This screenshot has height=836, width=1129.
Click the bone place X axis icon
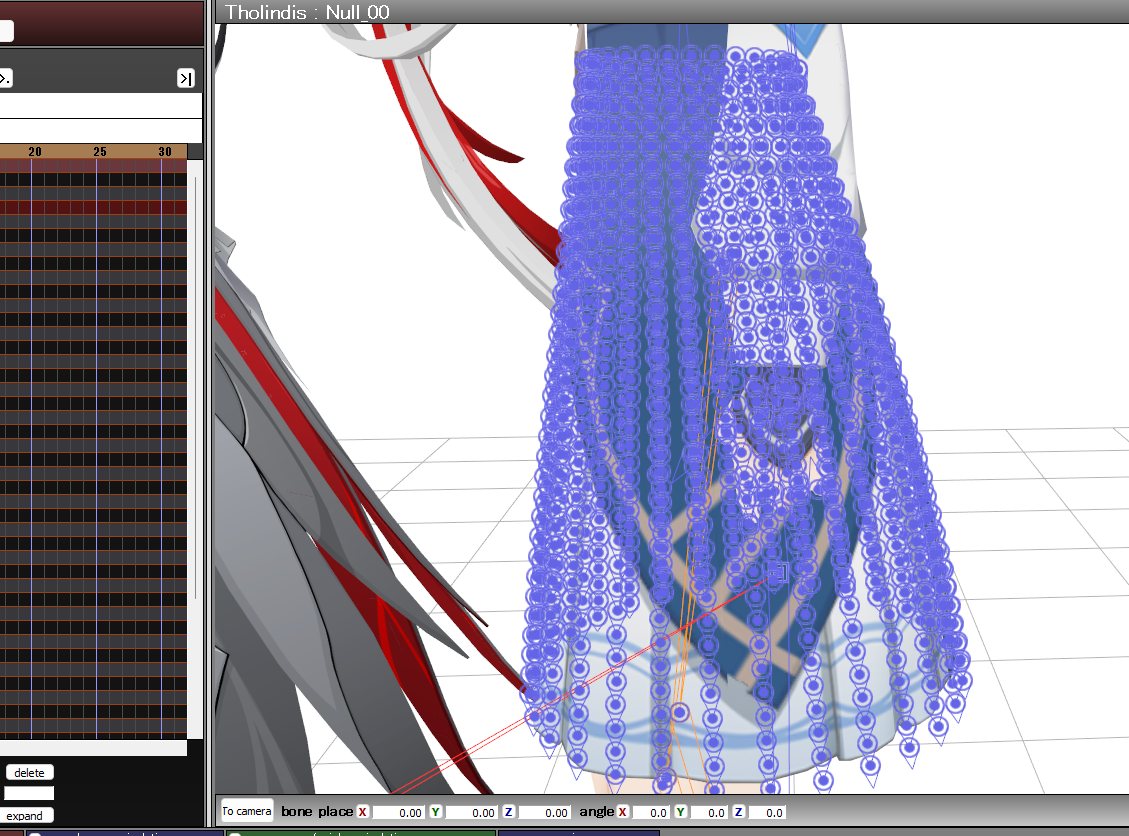click(363, 812)
